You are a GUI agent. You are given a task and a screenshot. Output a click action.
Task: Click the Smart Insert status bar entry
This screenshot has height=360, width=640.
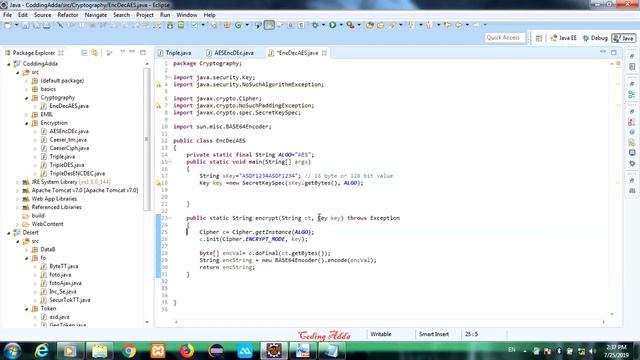tap(433, 334)
